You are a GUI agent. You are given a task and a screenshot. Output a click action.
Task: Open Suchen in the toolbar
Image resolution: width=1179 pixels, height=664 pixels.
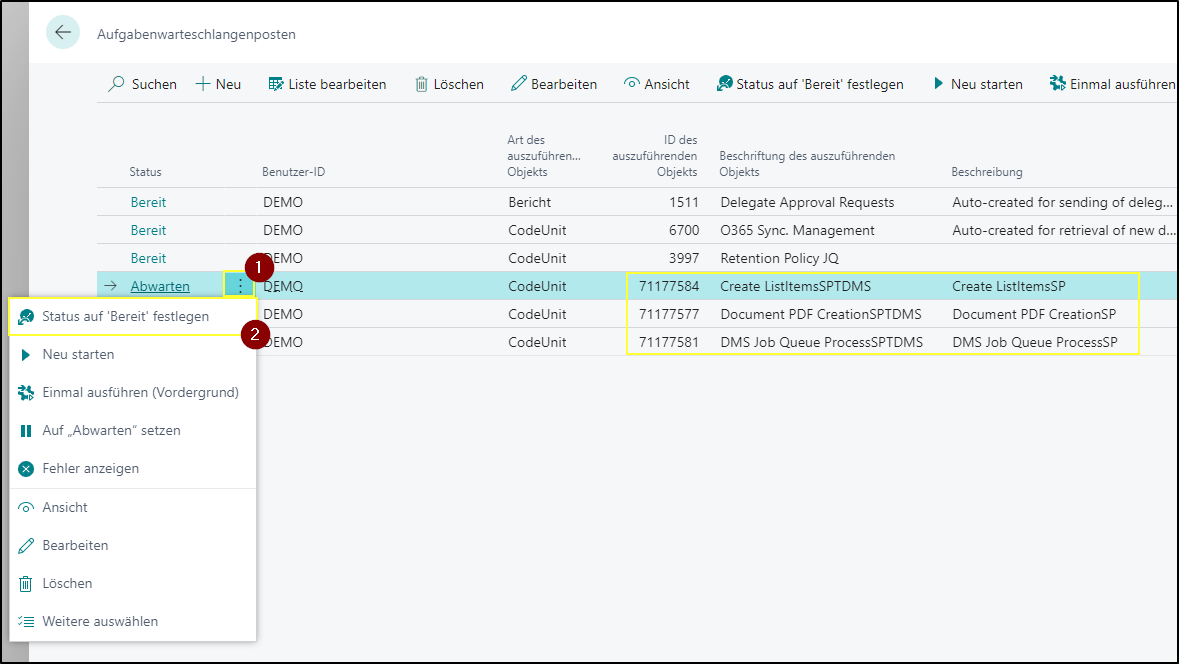point(143,84)
